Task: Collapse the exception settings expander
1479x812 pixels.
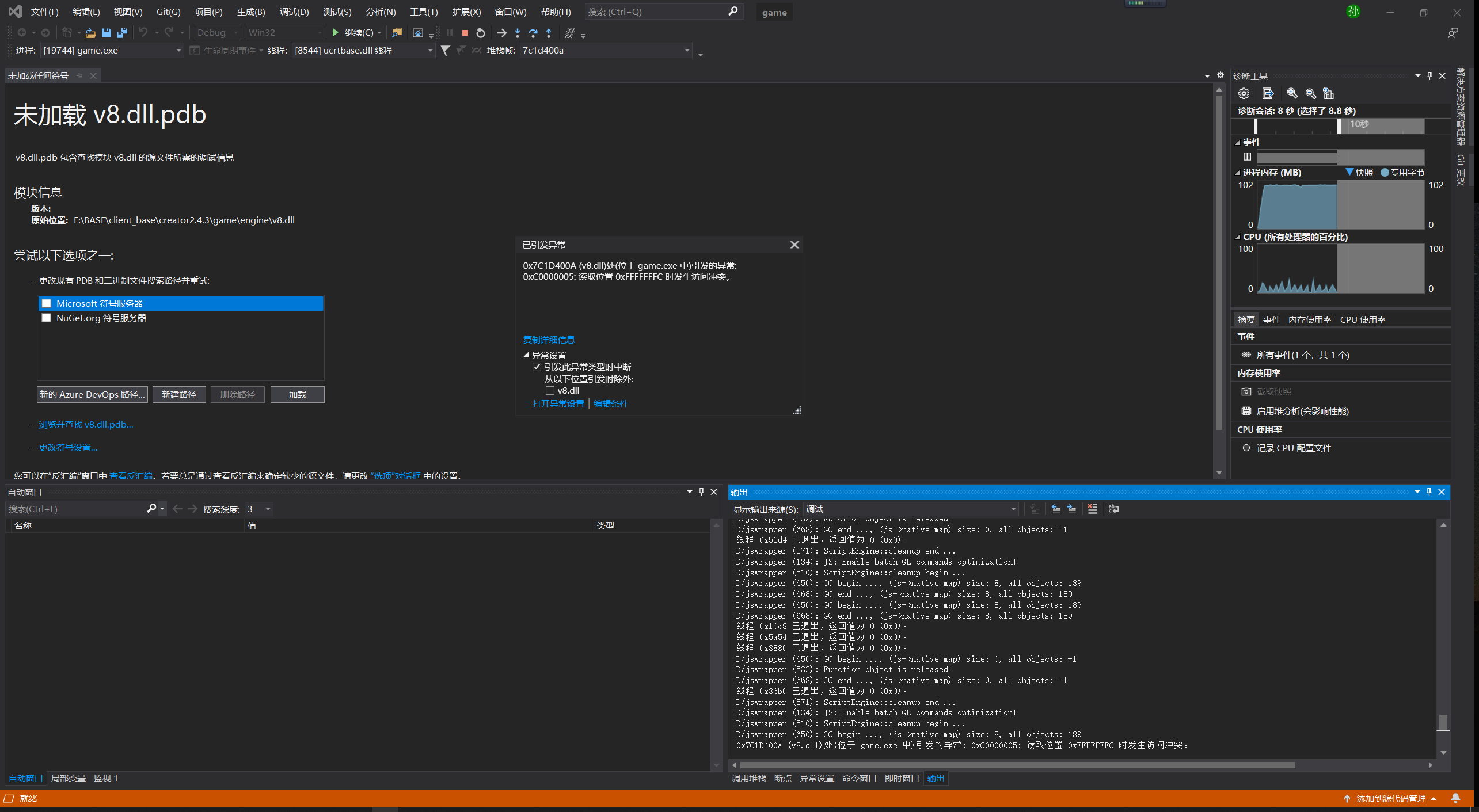Action: [526, 355]
